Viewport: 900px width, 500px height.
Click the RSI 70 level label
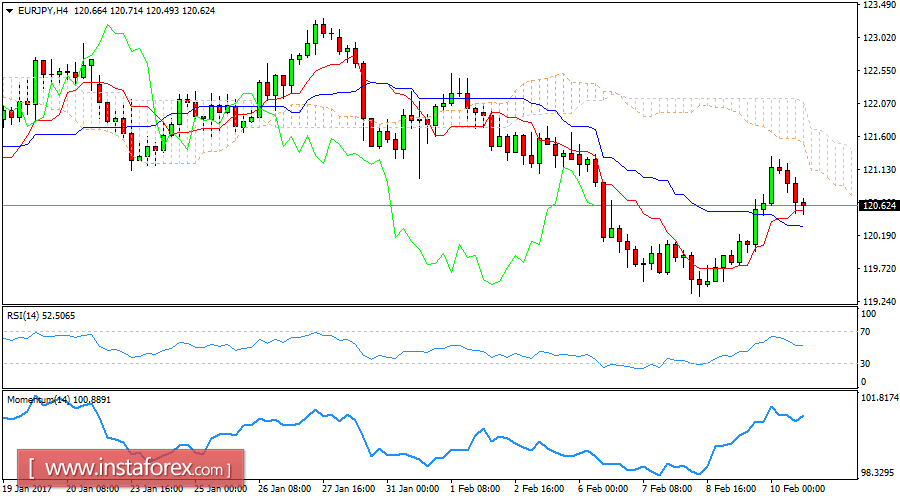[x=866, y=332]
